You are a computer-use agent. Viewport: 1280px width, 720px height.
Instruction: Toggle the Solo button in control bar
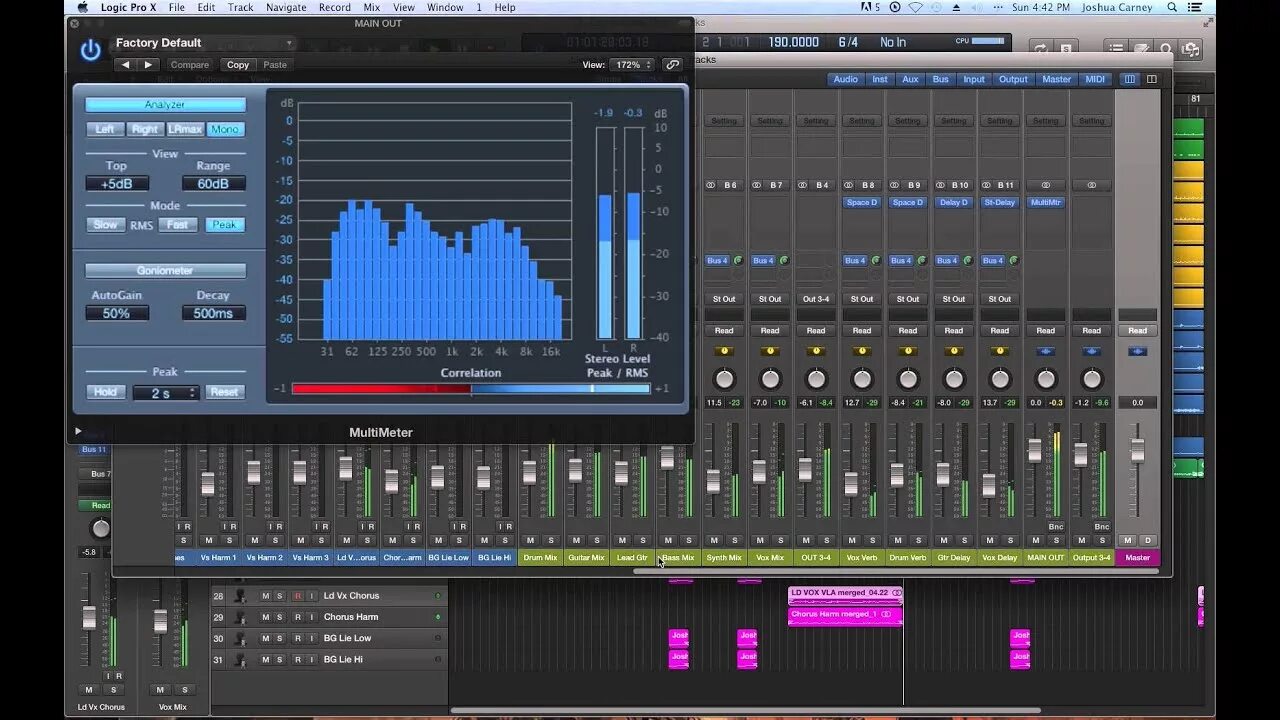[x=1067, y=48]
